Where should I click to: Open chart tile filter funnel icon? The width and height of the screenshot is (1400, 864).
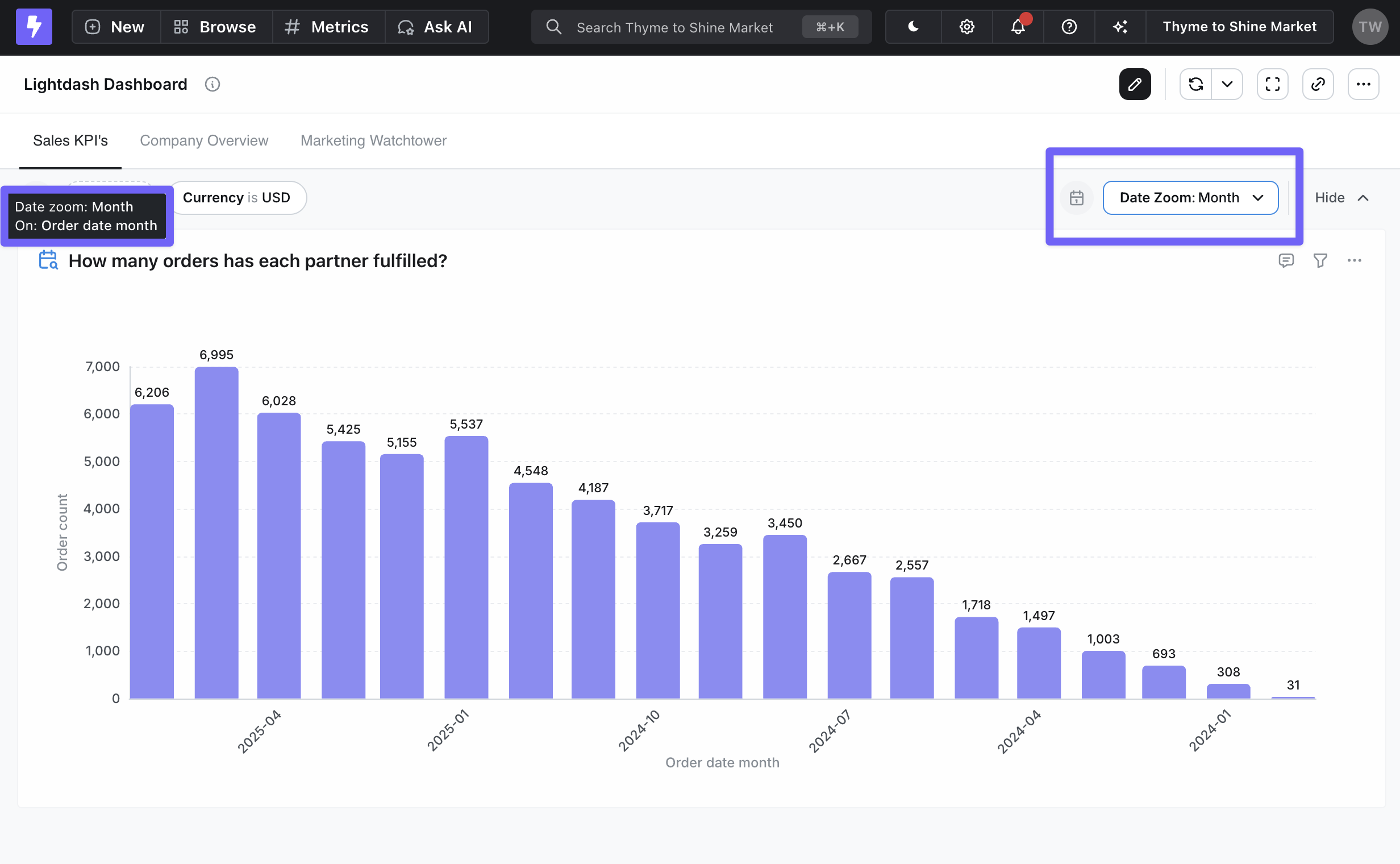pos(1319,260)
